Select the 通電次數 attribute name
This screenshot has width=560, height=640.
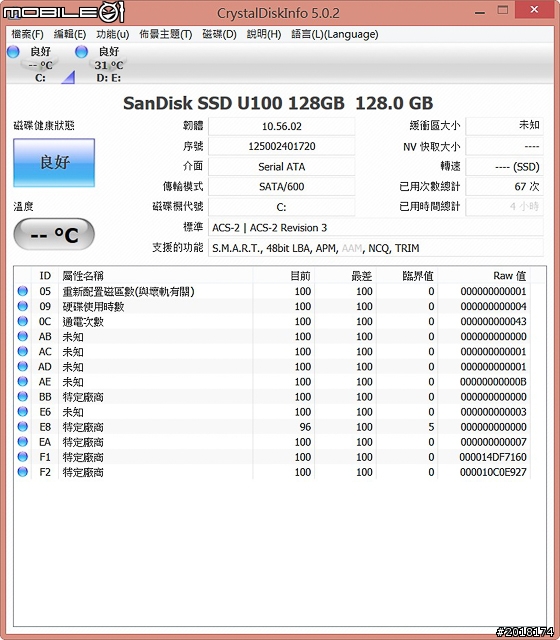click(x=83, y=322)
